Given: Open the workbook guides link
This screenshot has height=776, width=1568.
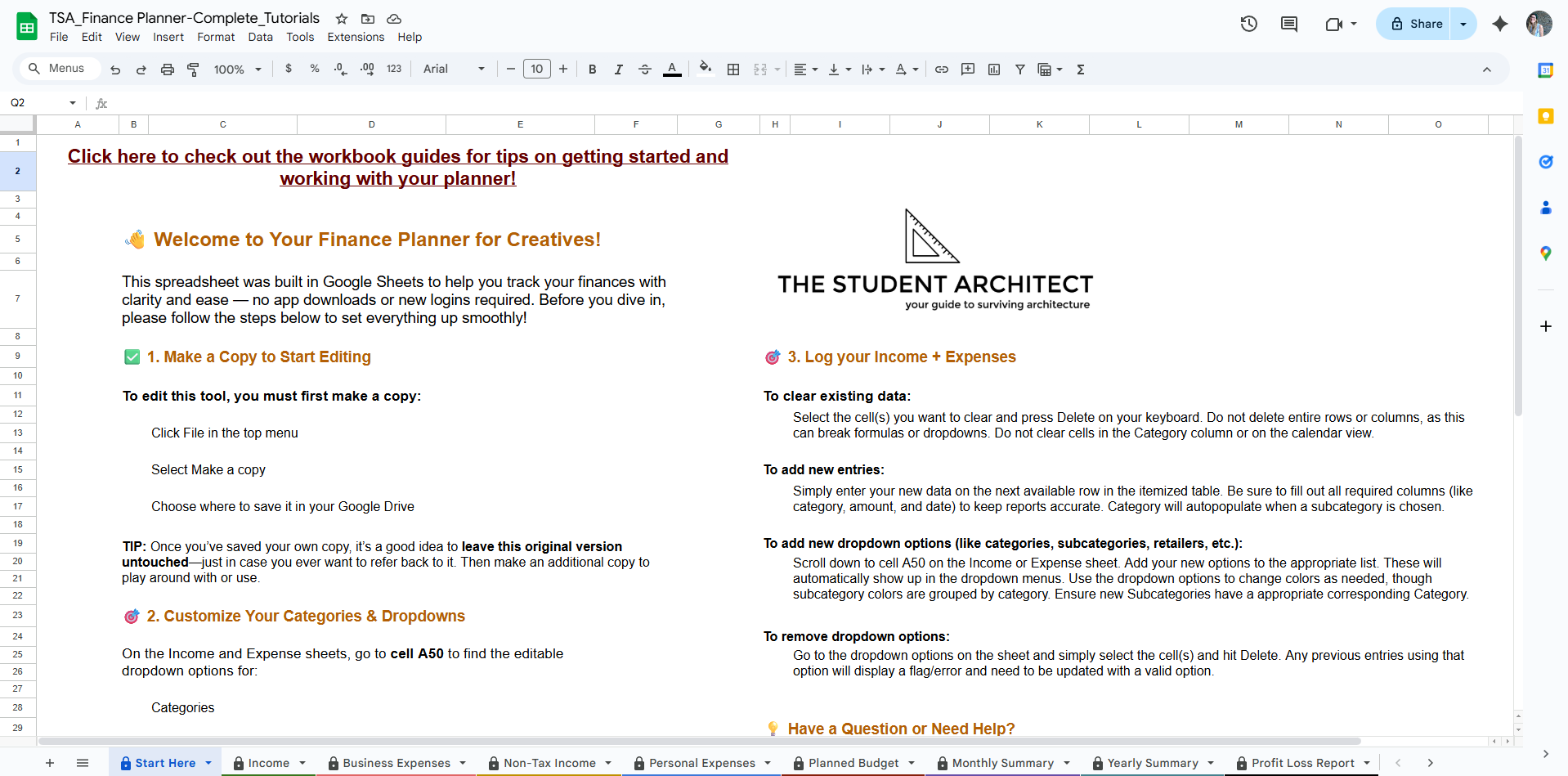Looking at the screenshot, I should (397, 167).
